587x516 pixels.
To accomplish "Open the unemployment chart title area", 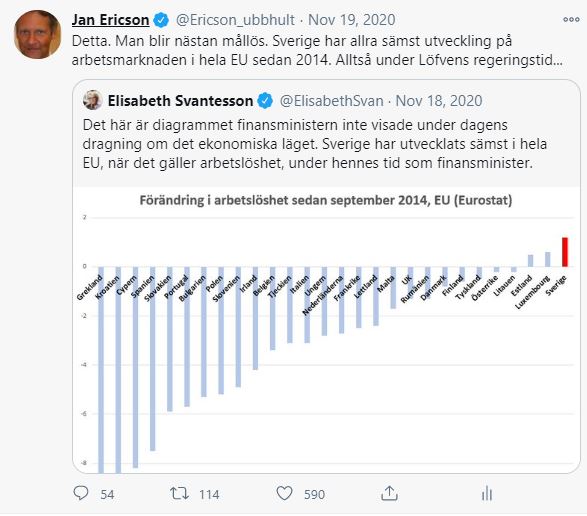I will coord(326,200).
